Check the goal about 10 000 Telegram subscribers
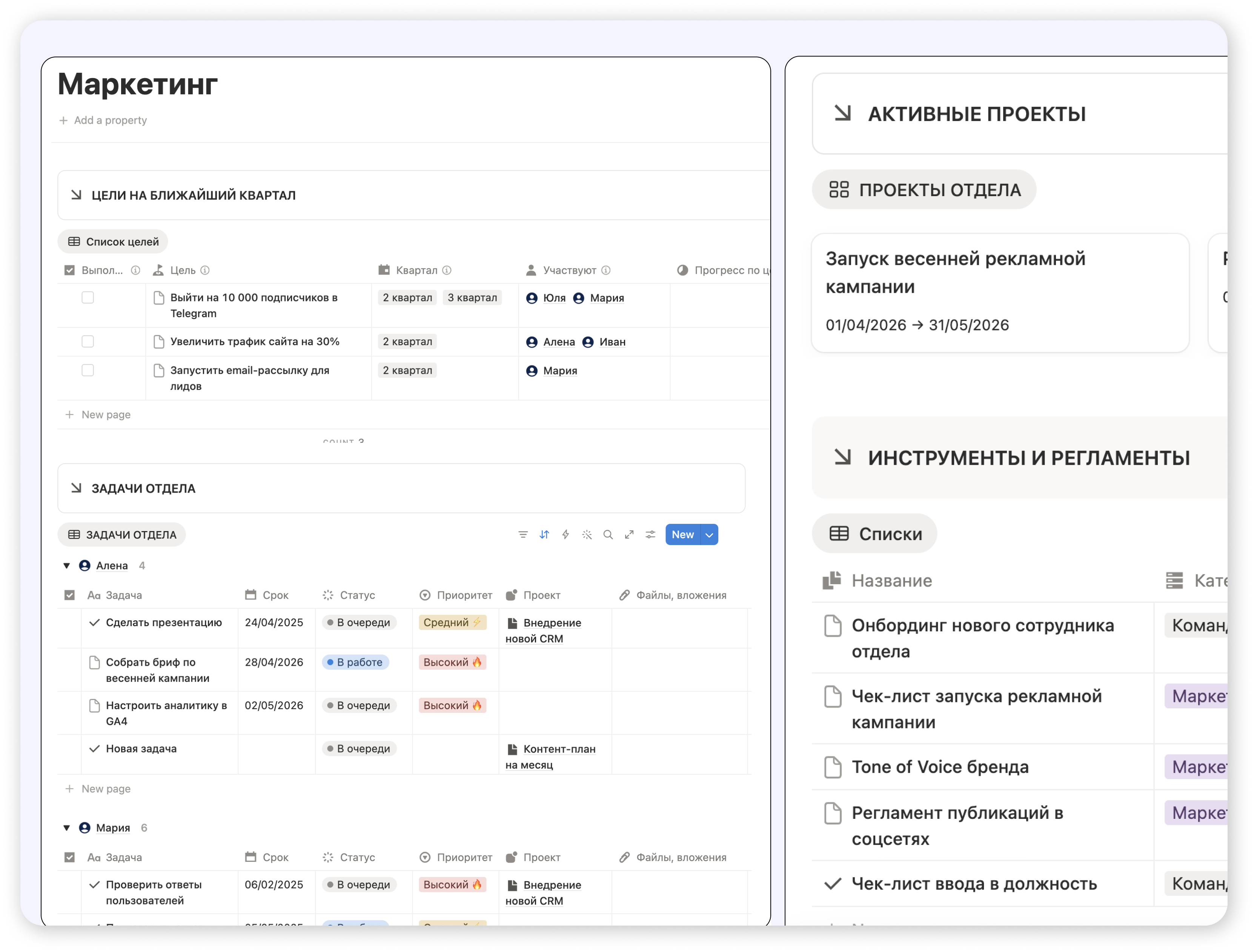The height and width of the screenshot is (952, 1254). click(x=88, y=298)
